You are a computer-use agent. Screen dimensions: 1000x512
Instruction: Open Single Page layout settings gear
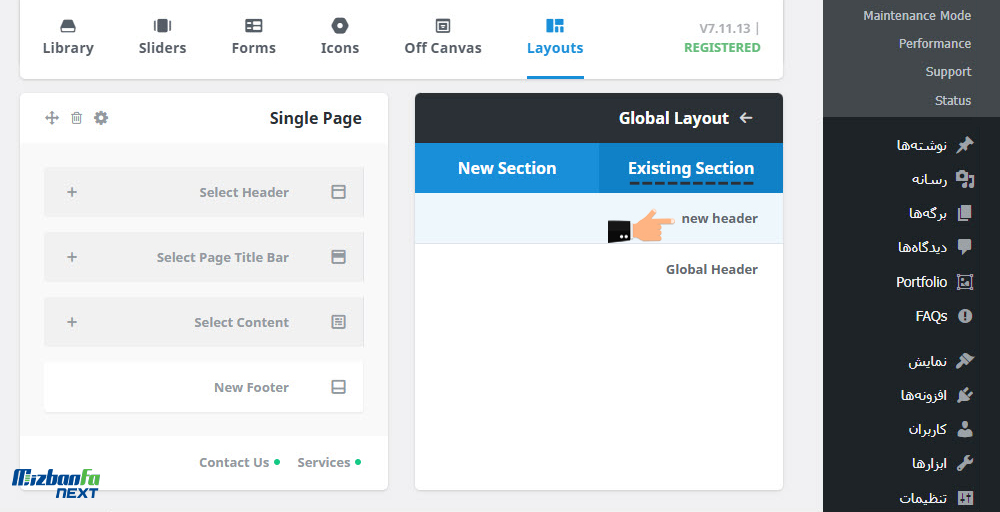coord(101,118)
